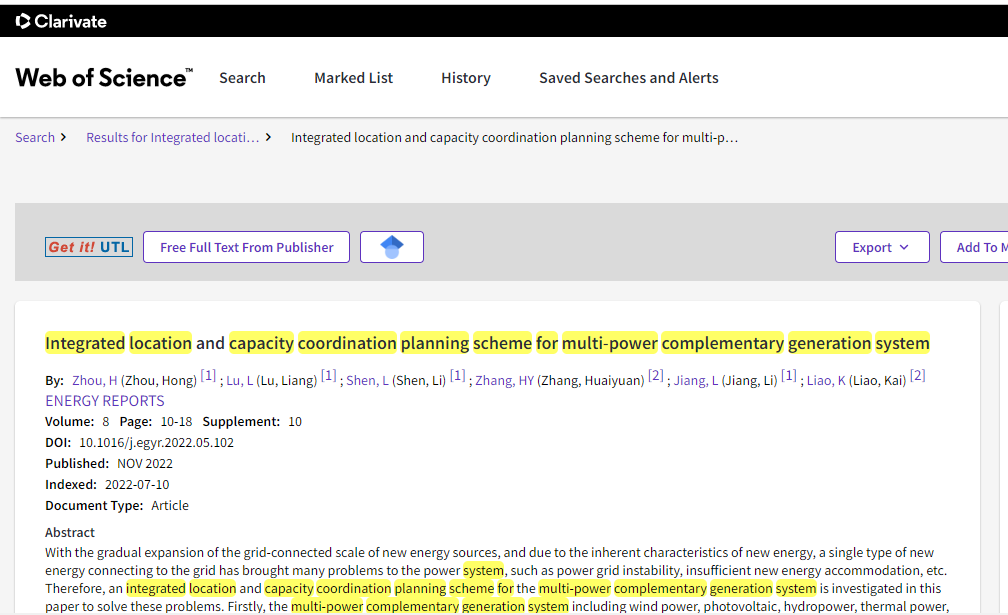Return to Results for Integrated locati… breadcrumb

coord(173,138)
